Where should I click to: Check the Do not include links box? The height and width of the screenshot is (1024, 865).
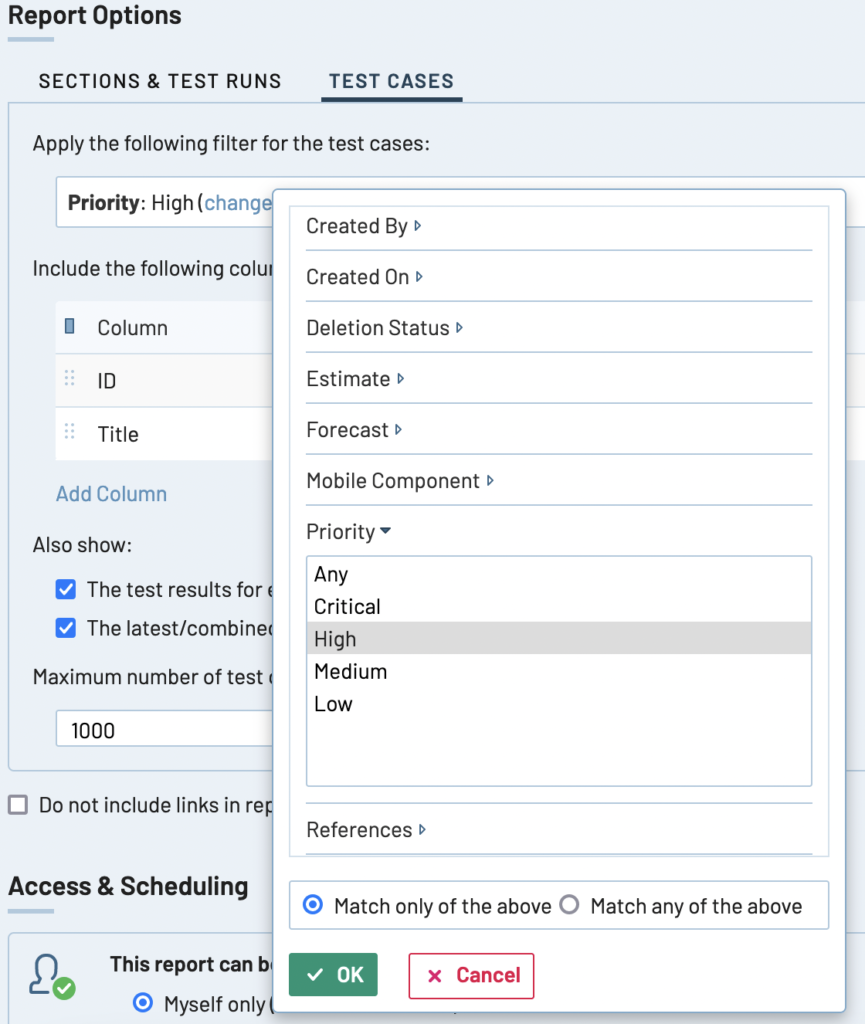[x=18, y=805]
